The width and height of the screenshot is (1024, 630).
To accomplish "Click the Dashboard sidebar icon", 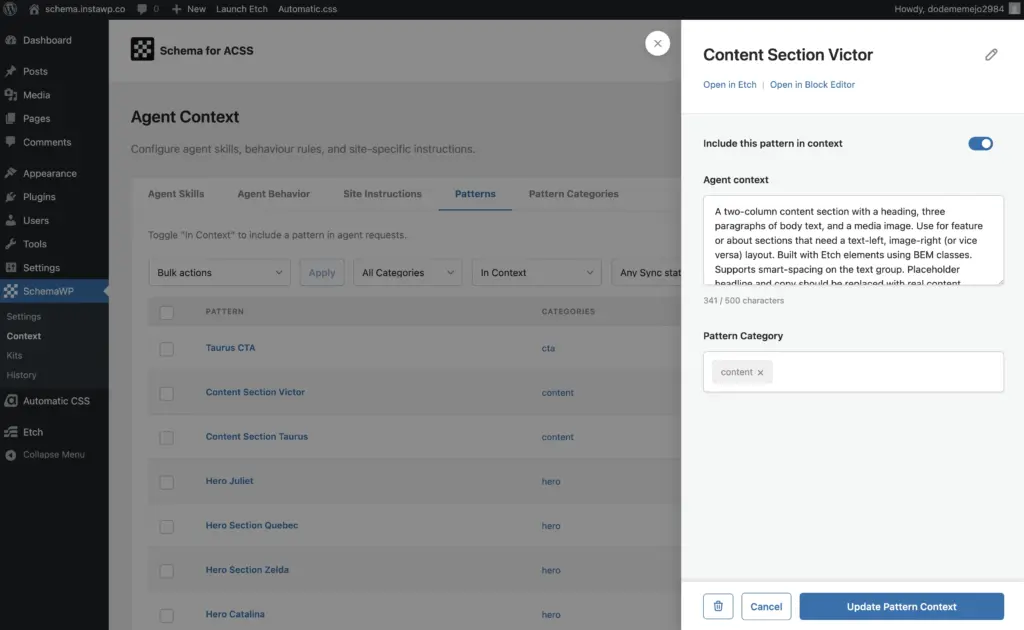I will [10, 40].
